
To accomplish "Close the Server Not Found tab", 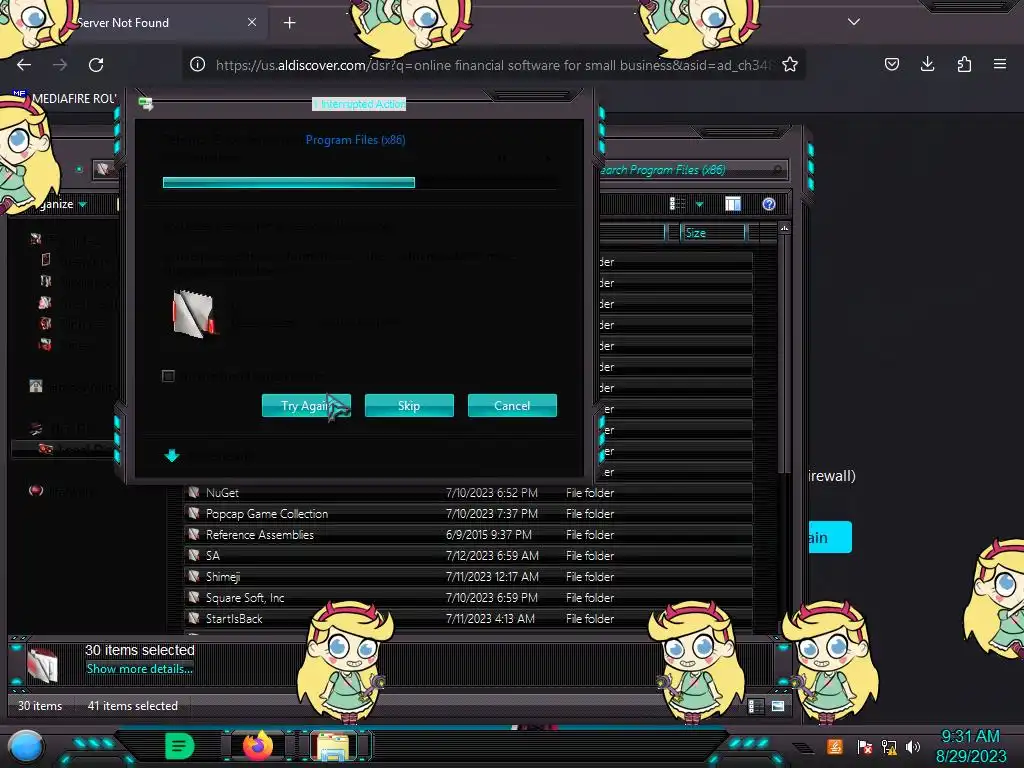I will pyautogui.click(x=252, y=22).
